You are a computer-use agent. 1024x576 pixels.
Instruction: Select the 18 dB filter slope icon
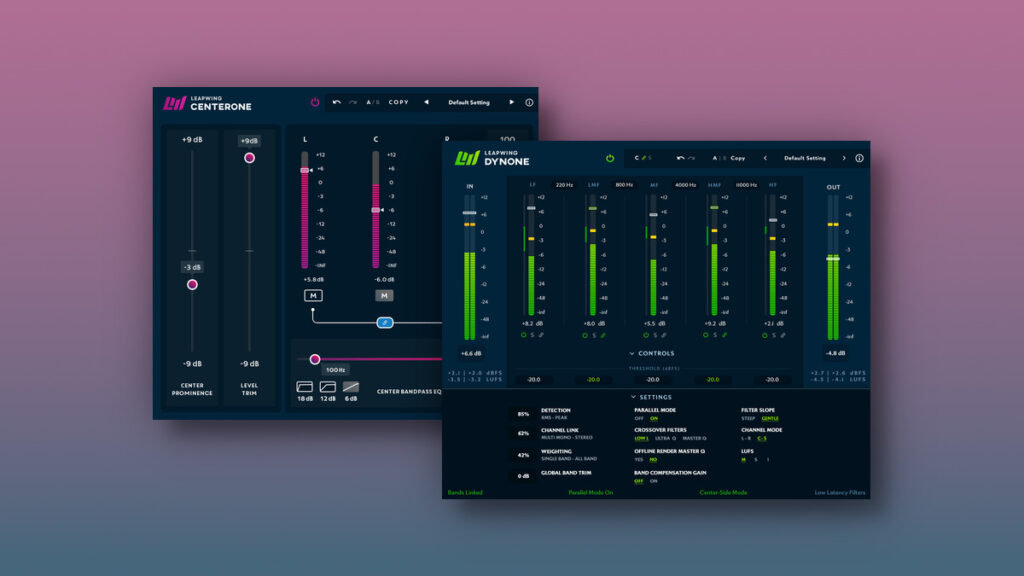tap(304, 387)
